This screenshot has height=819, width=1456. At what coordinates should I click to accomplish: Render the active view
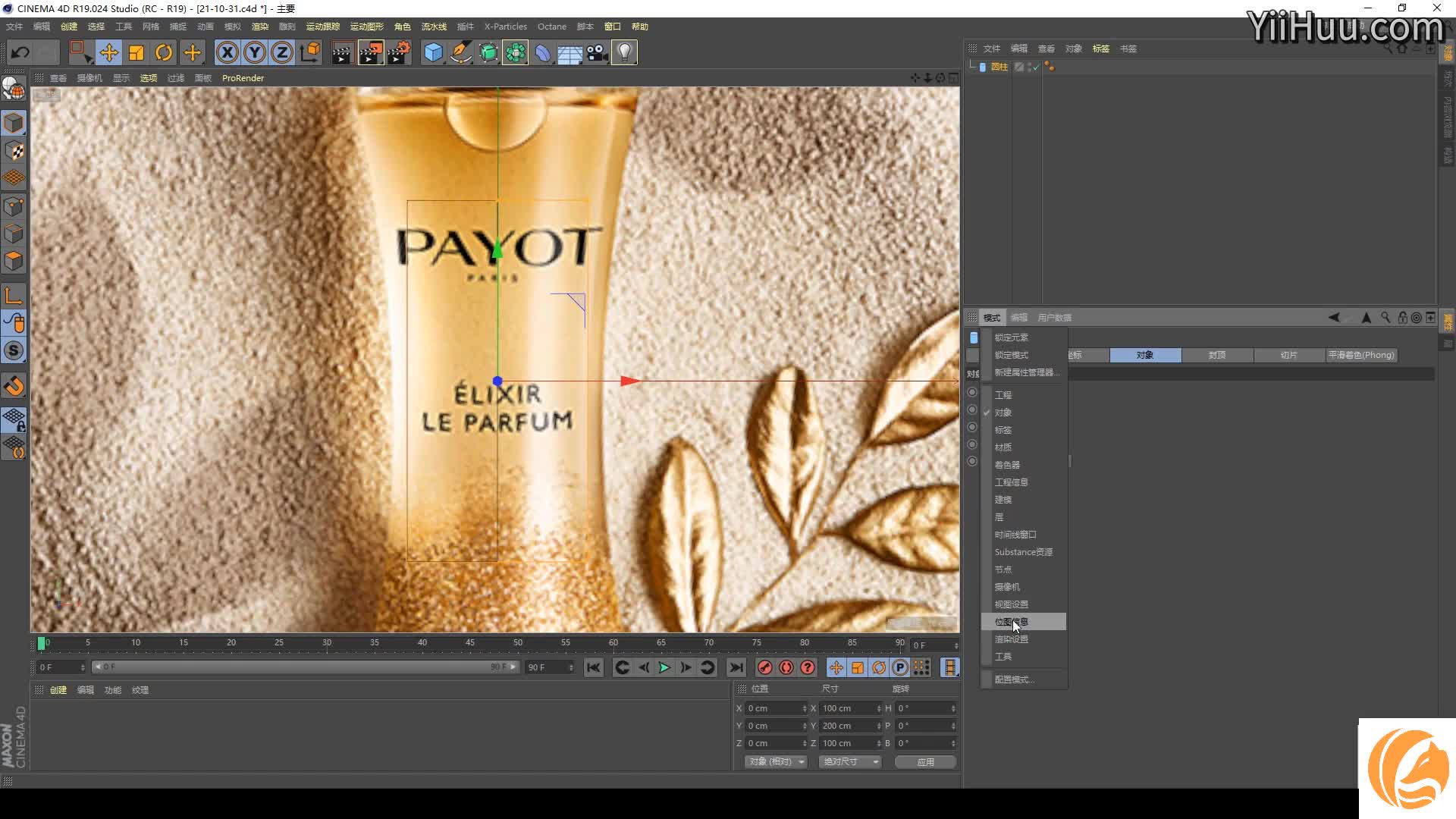[342, 52]
